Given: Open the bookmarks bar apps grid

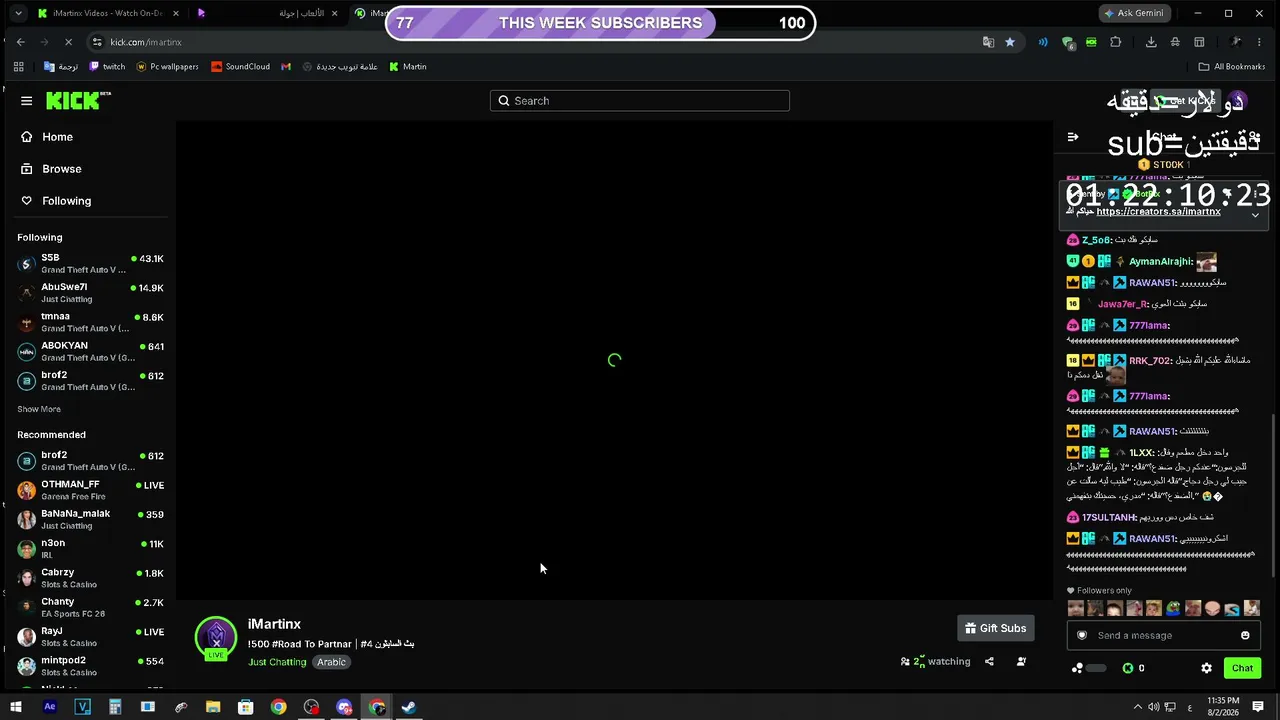Looking at the screenshot, I should tap(19, 67).
